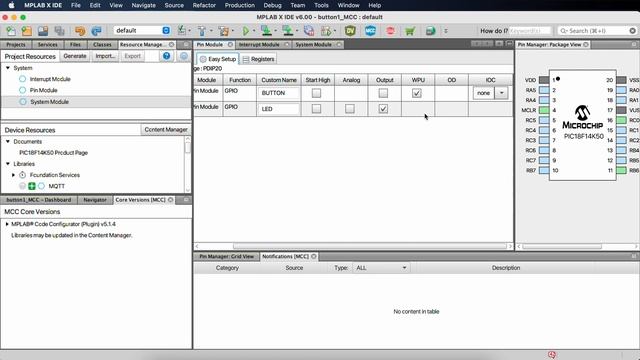Select Interrupt Module in Project Resources
Image resolution: width=640 pixels, height=360 pixels.
point(50,79)
